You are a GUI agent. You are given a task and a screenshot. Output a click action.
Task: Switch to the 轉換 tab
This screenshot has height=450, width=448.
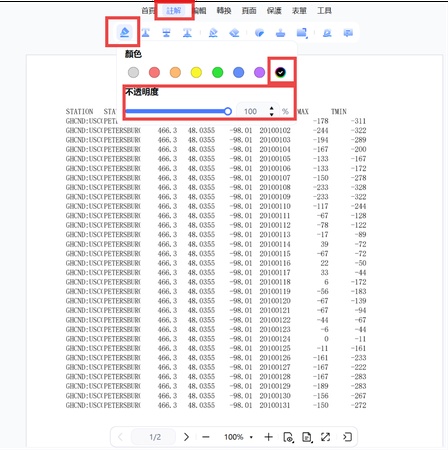coord(224,11)
